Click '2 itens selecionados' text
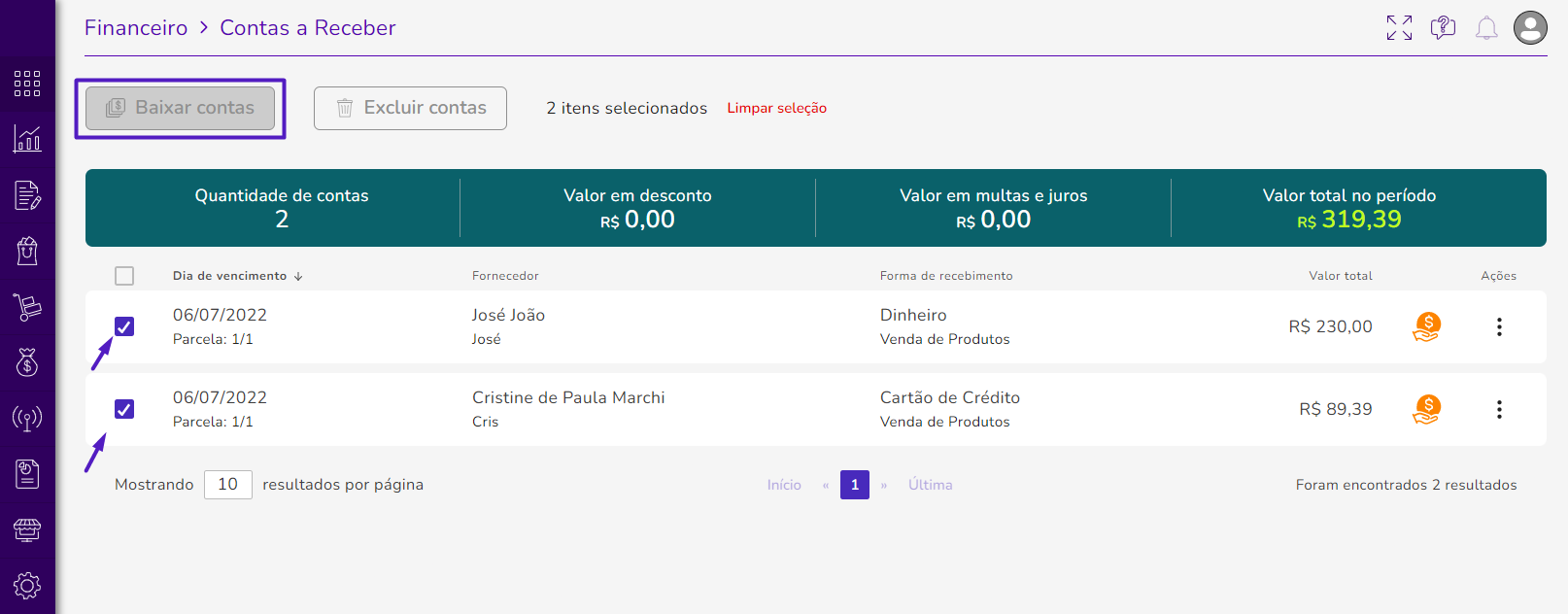This screenshot has width=1568, height=614. (x=627, y=108)
